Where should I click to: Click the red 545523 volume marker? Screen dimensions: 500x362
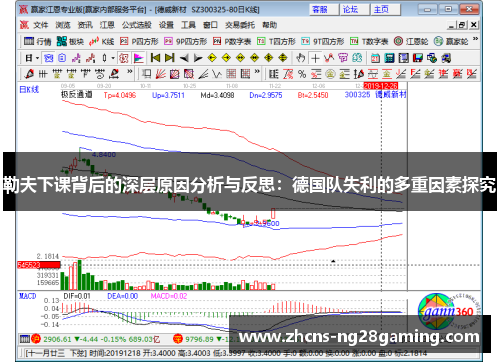pos(39,265)
